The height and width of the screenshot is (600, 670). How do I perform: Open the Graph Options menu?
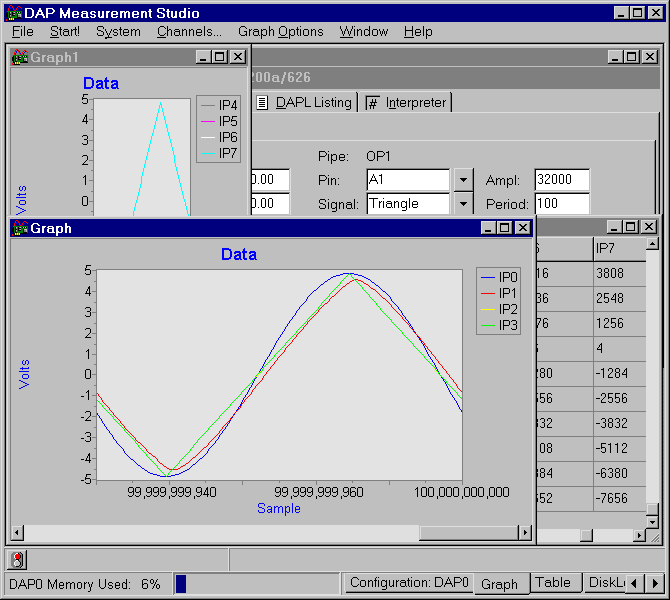280,32
